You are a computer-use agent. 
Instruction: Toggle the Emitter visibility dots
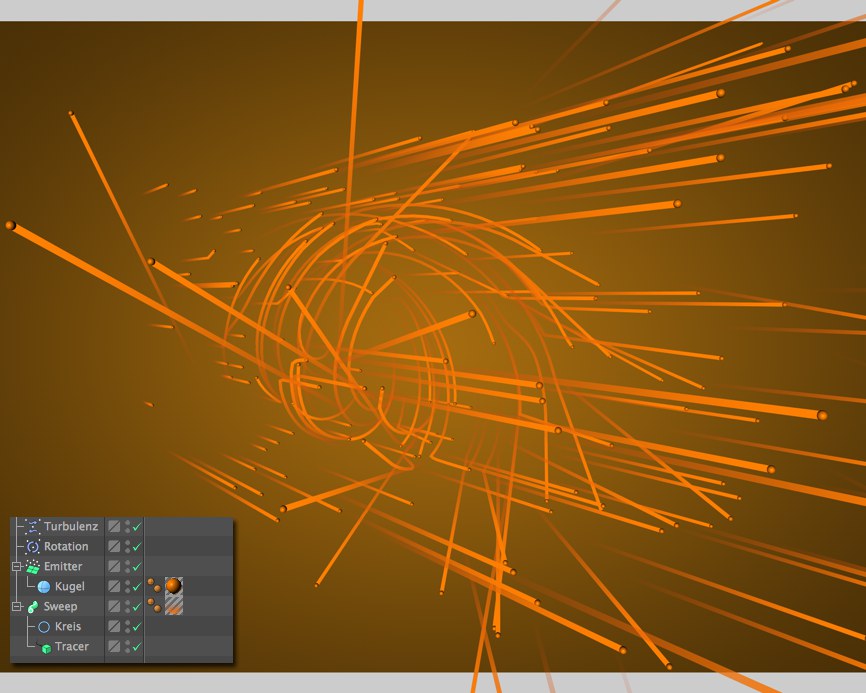(127, 567)
